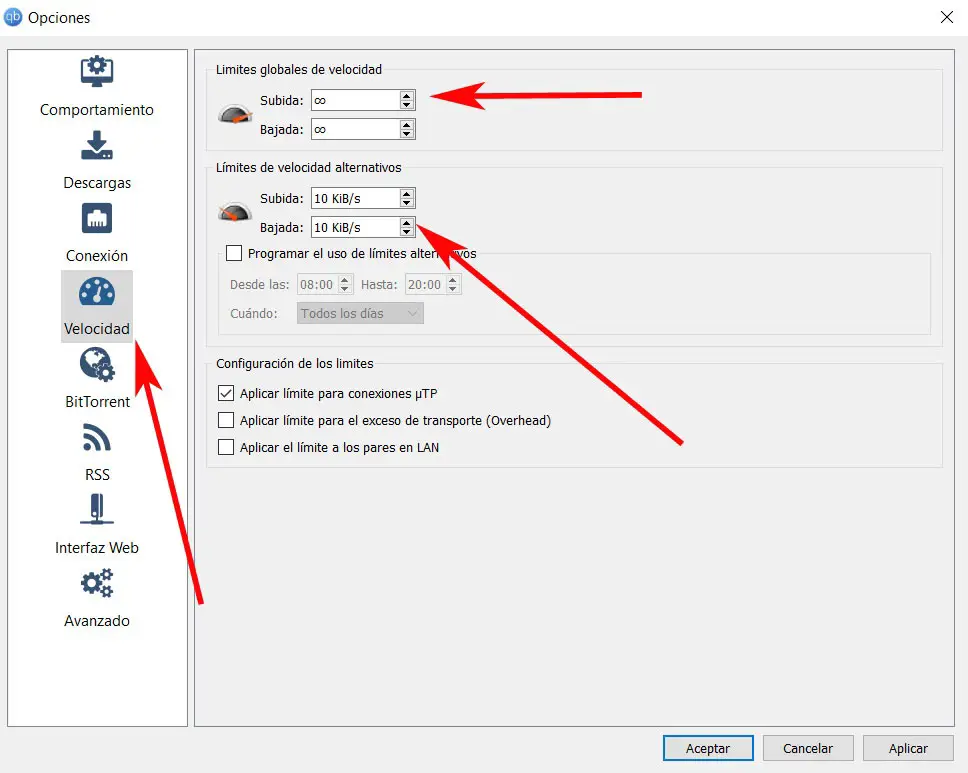This screenshot has height=773, width=968.
Task: Open the Descargas download icon
Action: tap(97, 145)
